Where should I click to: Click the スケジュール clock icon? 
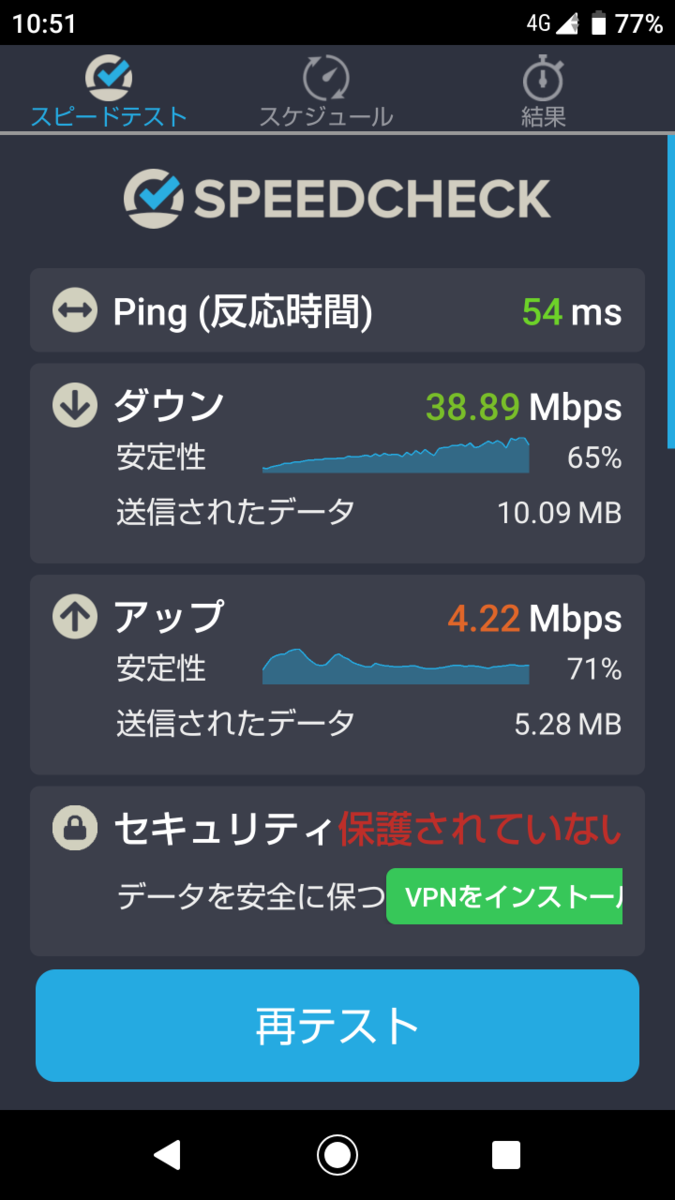(x=324, y=75)
